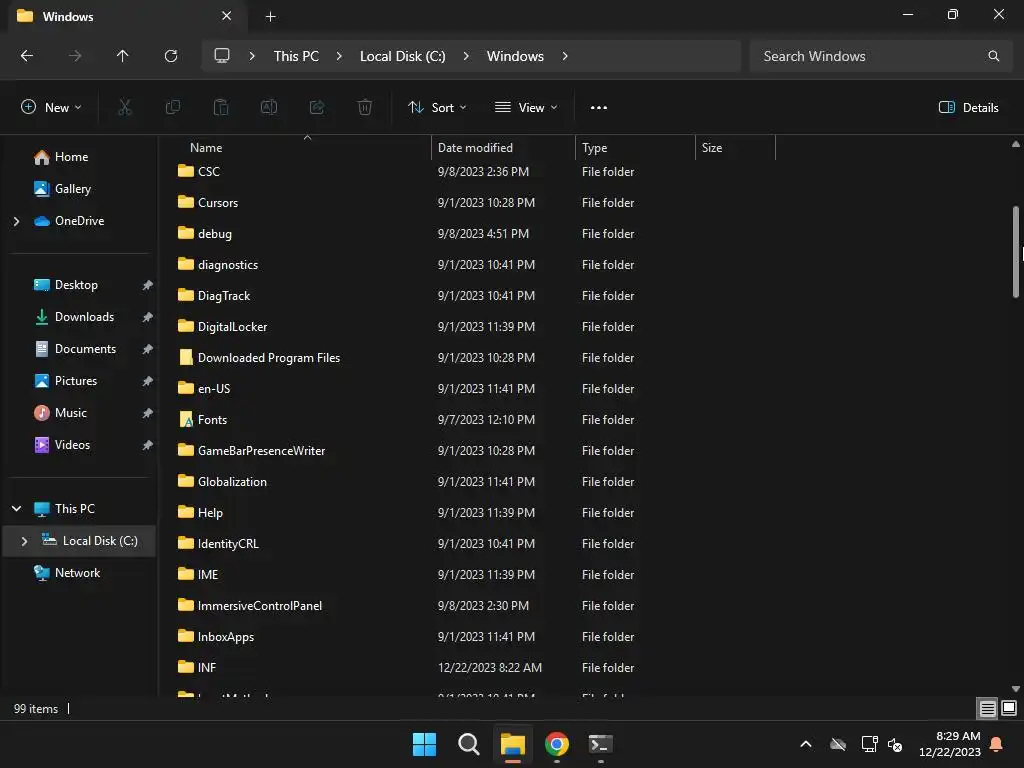
Task: Refresh the Windows folder view
Action: tap(171, 56)
